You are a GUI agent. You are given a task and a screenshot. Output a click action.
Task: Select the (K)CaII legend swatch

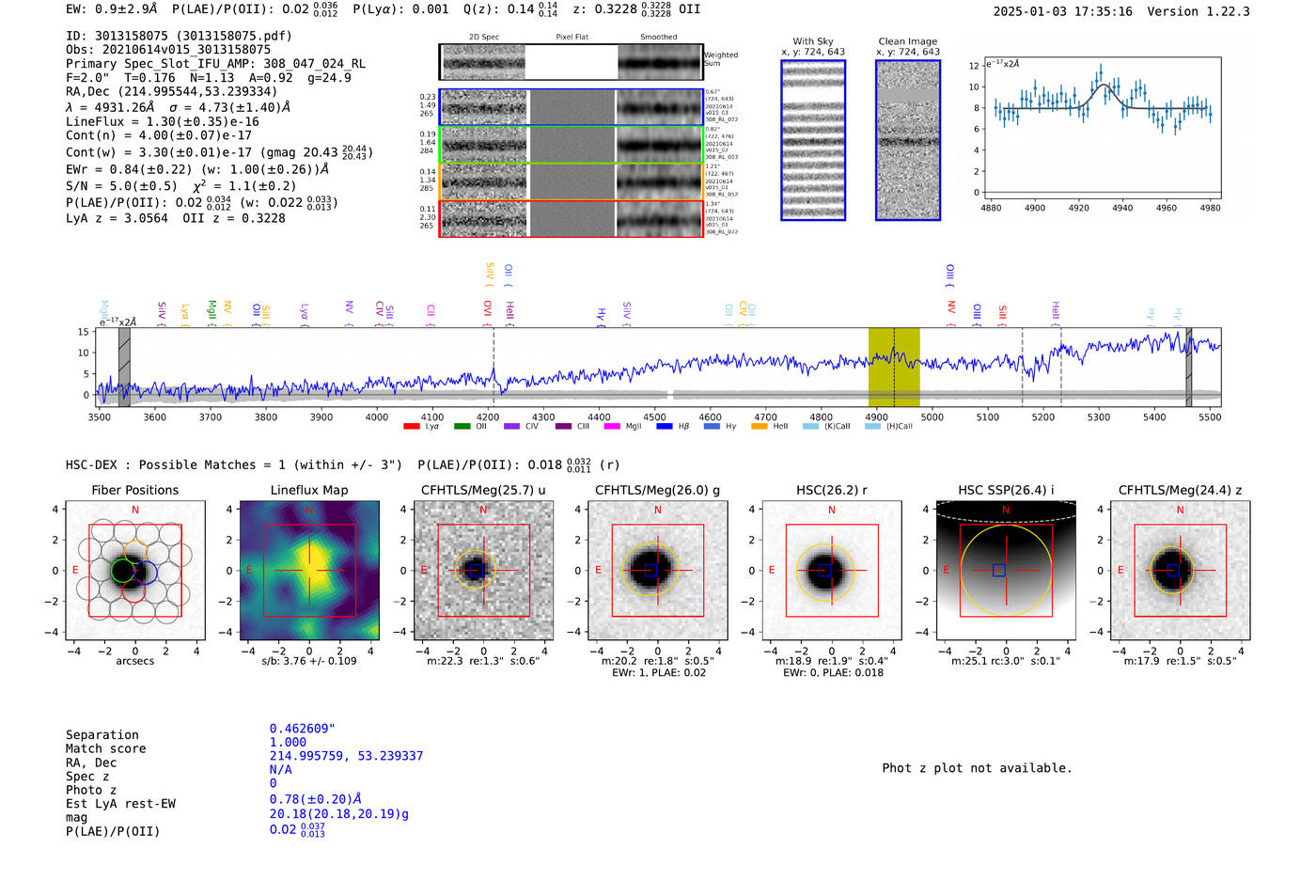point(810,427)
